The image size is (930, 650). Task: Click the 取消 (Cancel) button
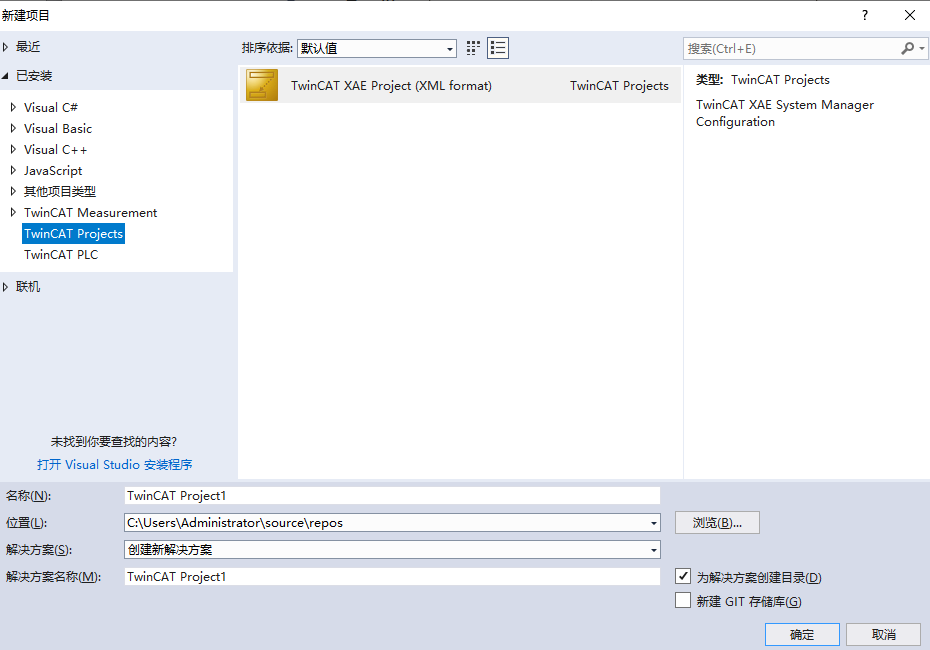(x=883, y=635)
